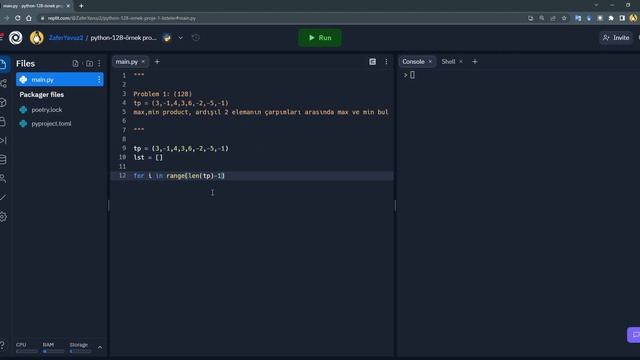Click the Python language icon beside repl name
Image resolution: width=640 pixels, height=360 pixels.
coord(167,38)
